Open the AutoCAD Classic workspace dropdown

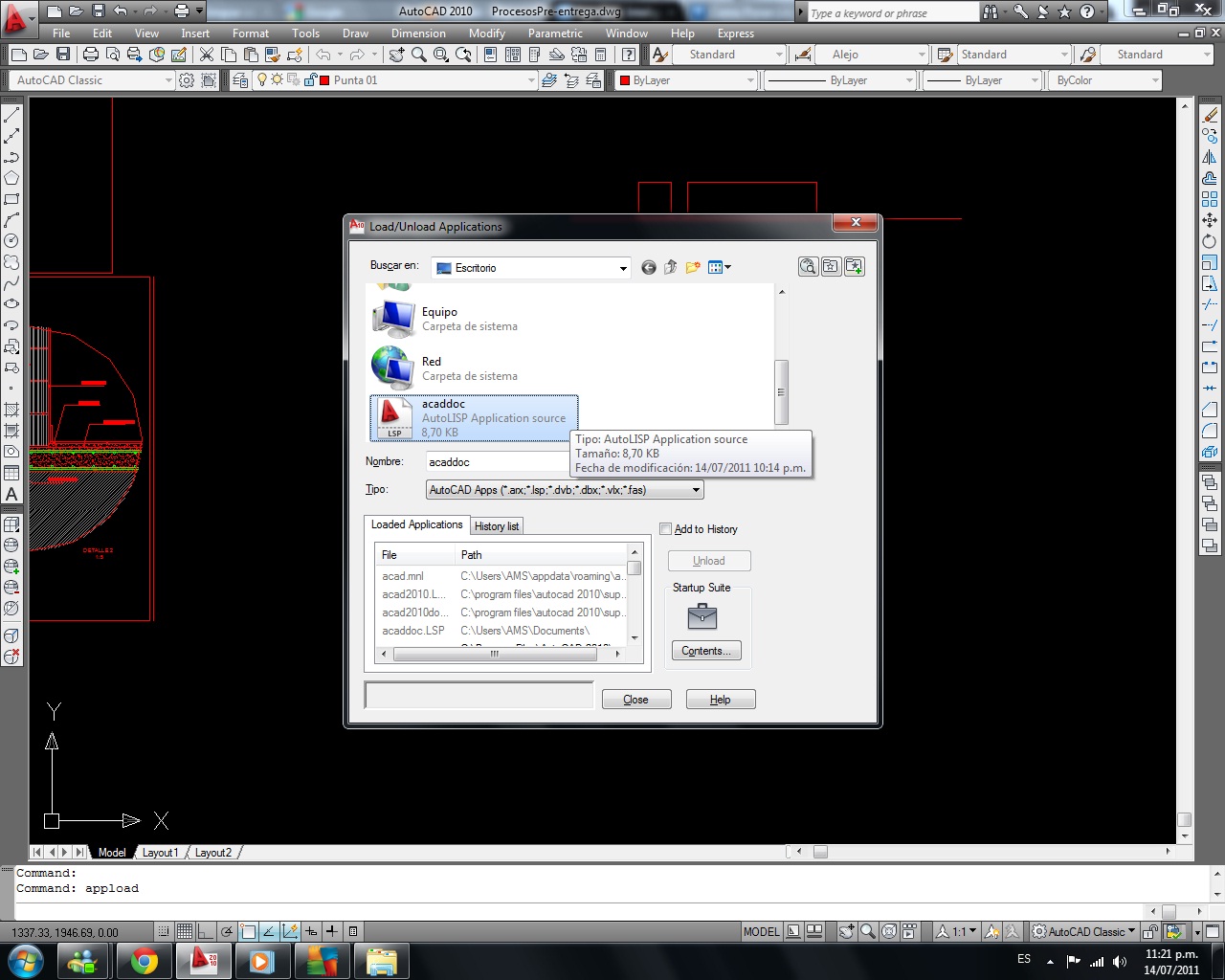(x=93, y=80)
